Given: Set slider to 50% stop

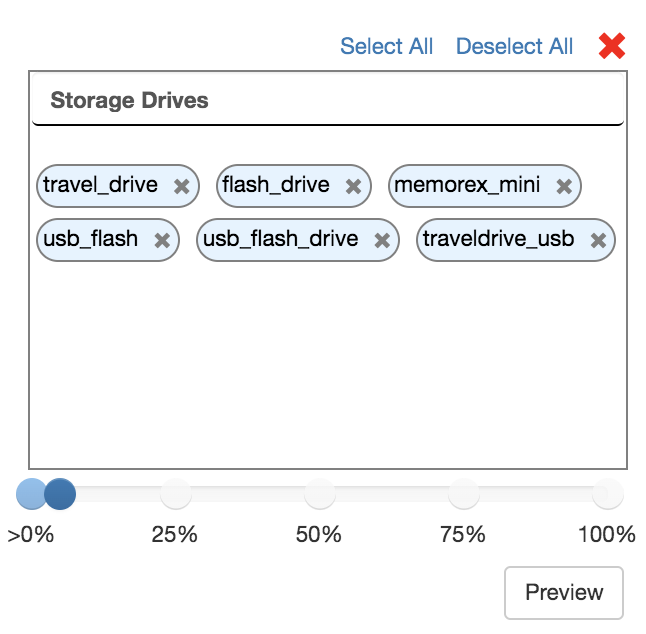Looking at the screenshot, I should point(319,493).
